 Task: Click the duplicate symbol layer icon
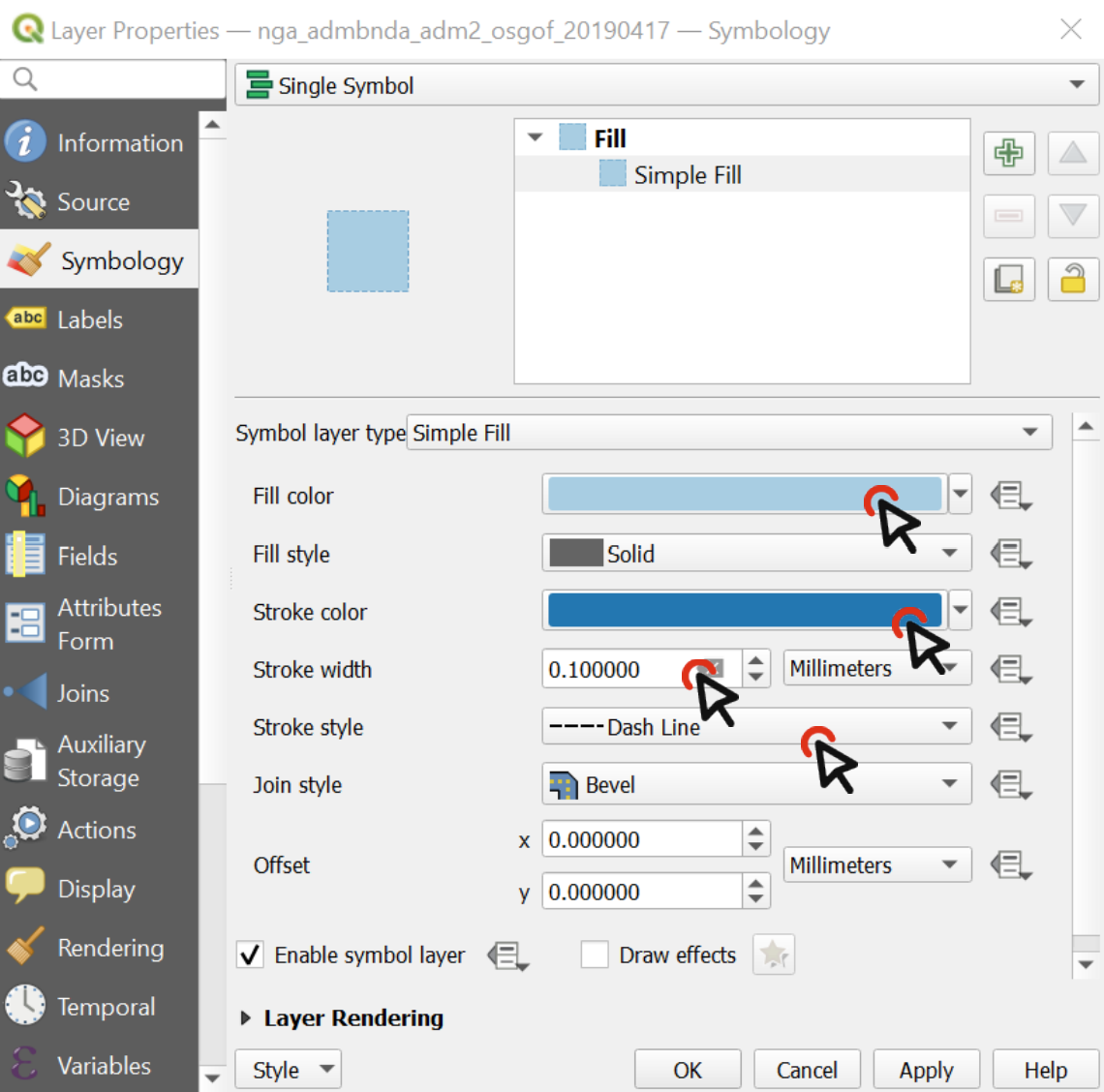tap(1008, 280)
